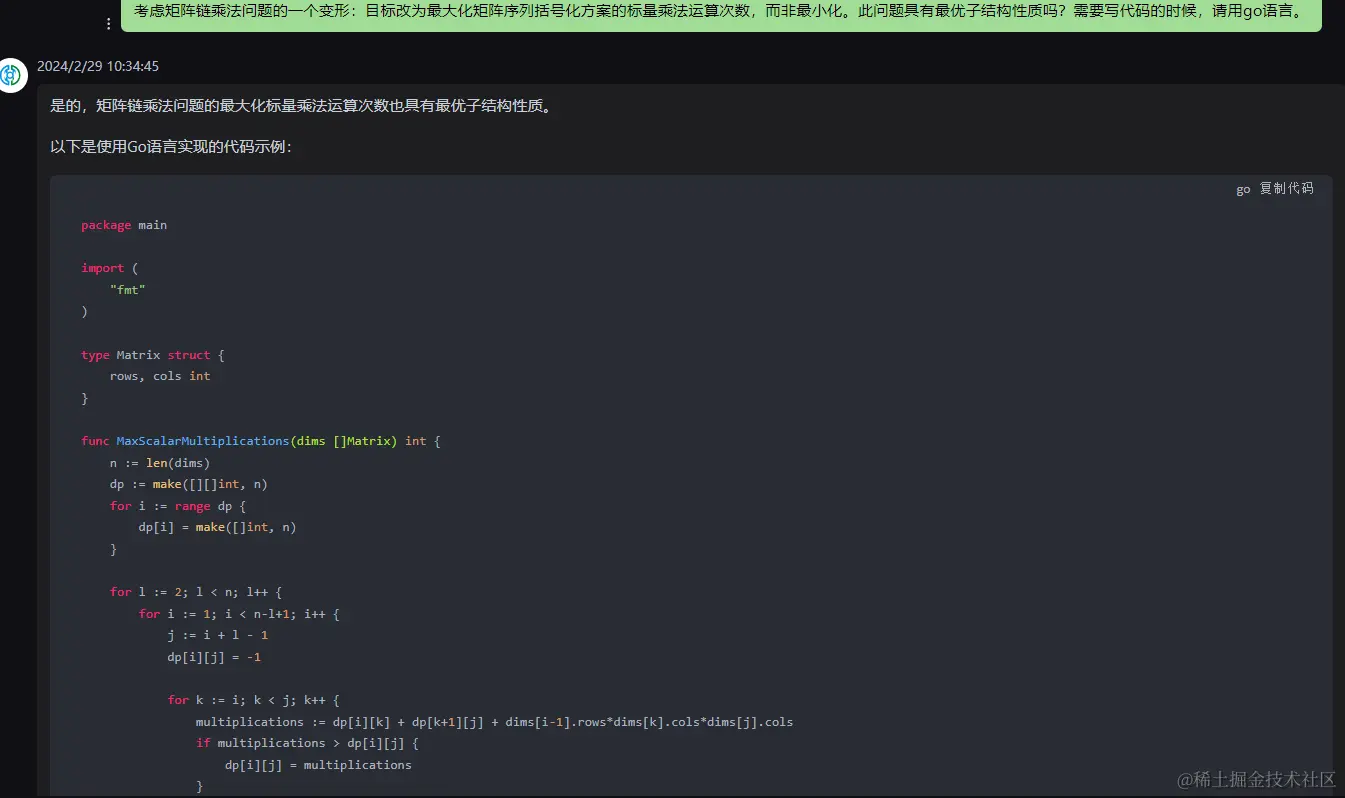Click the line 'dp[i] = make([]int, n)'
The width and height of the screenshot is (1345, 798).
point(218,527)
